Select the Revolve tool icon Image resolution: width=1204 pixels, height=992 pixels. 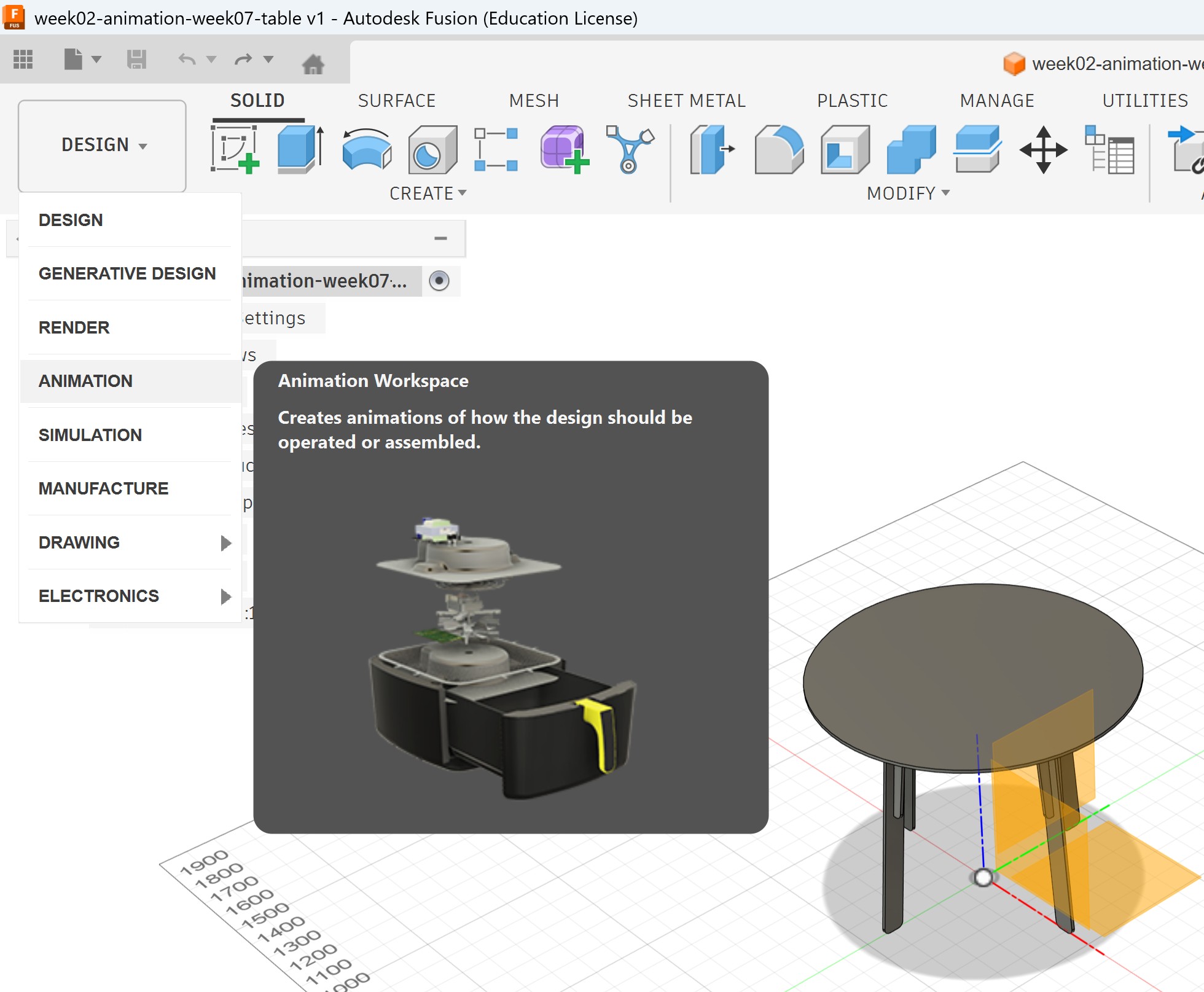367,149
